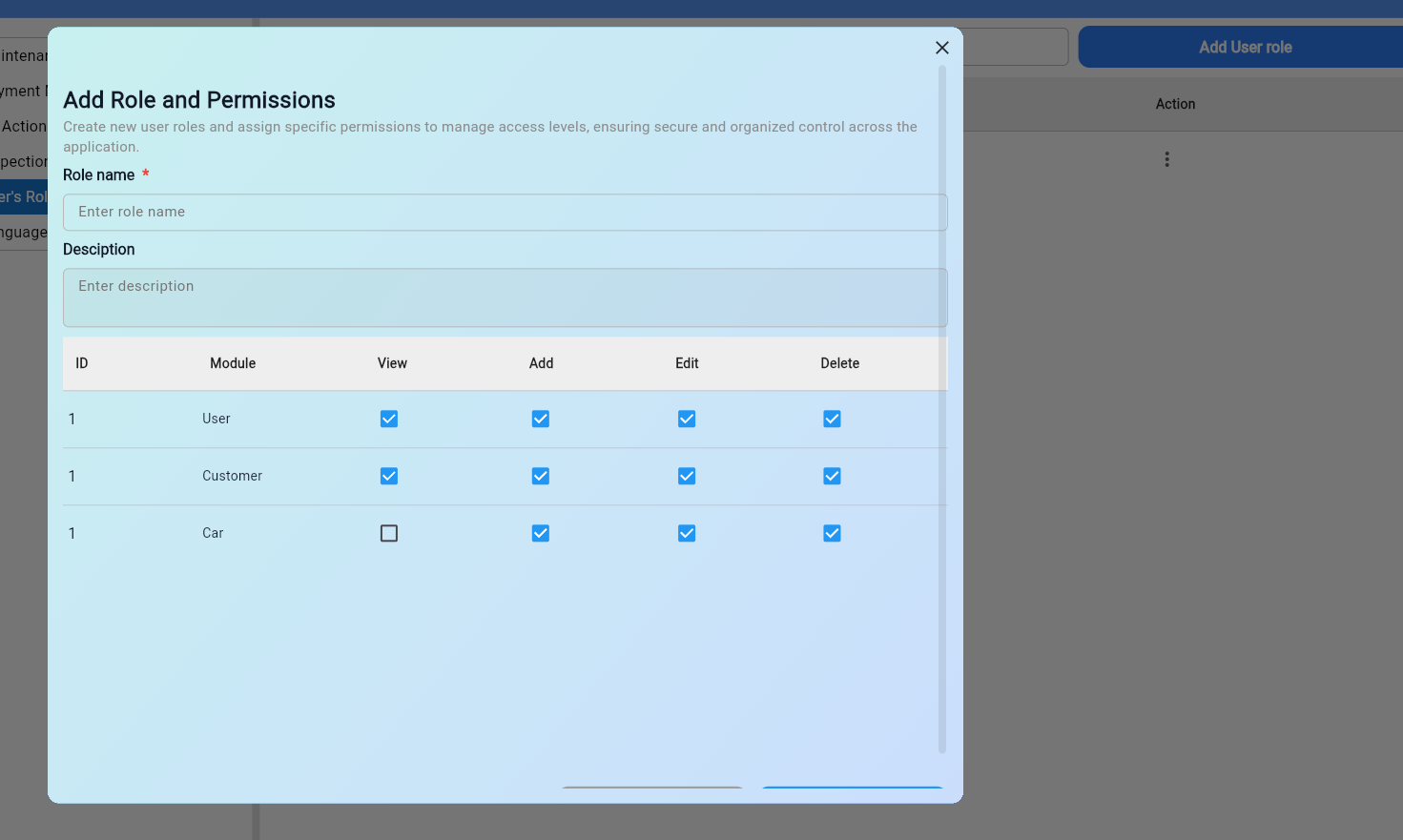Viewport: 1403px width, 840px height.
Task: Uncheck Delete permission for Car module
Action: tap(832, 534)
